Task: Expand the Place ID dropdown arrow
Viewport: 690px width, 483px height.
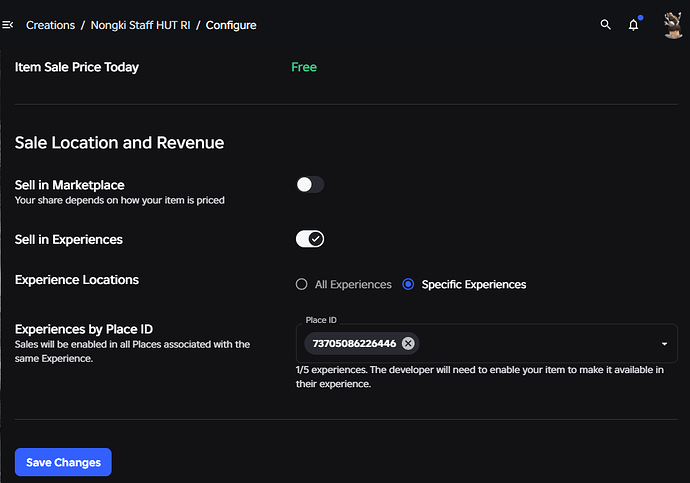Action: click(664, 344)
